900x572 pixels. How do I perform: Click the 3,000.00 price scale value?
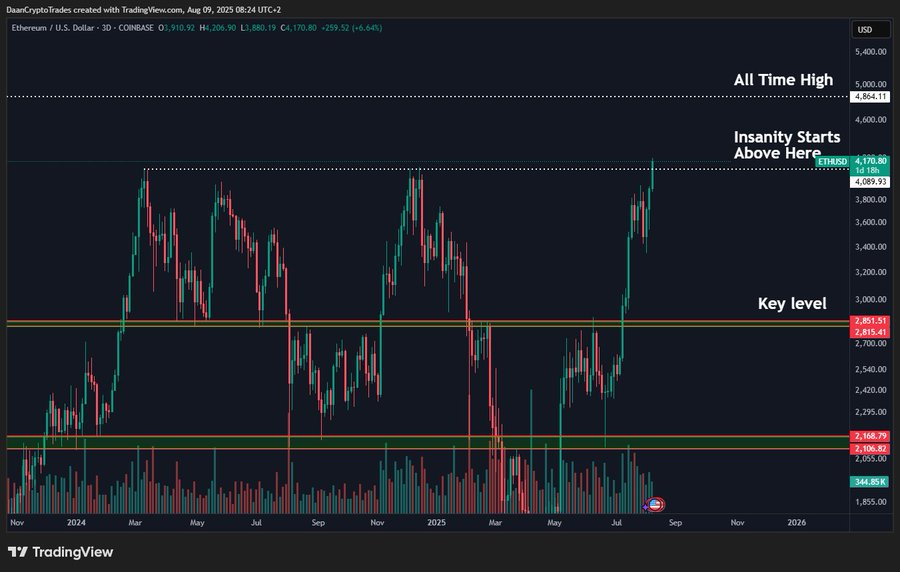point(871,299)
